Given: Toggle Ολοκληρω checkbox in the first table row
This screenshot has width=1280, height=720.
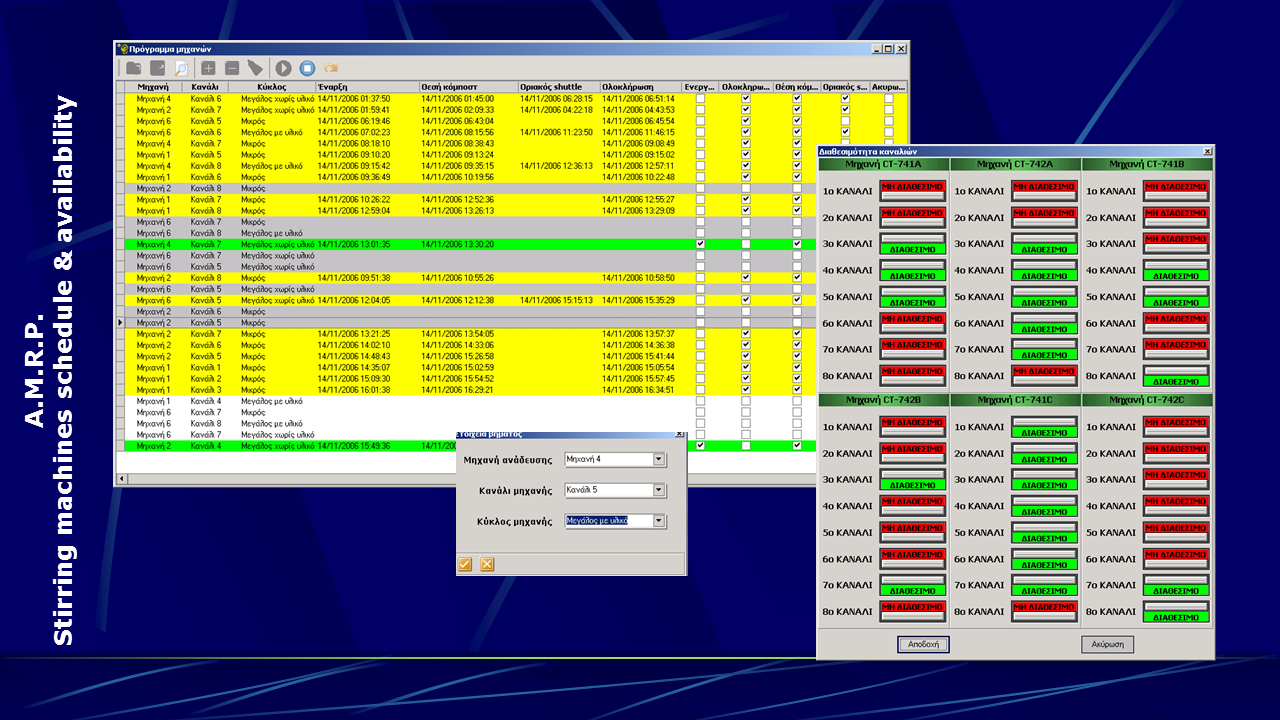Looking at the screenshot, I should point(745,99).
